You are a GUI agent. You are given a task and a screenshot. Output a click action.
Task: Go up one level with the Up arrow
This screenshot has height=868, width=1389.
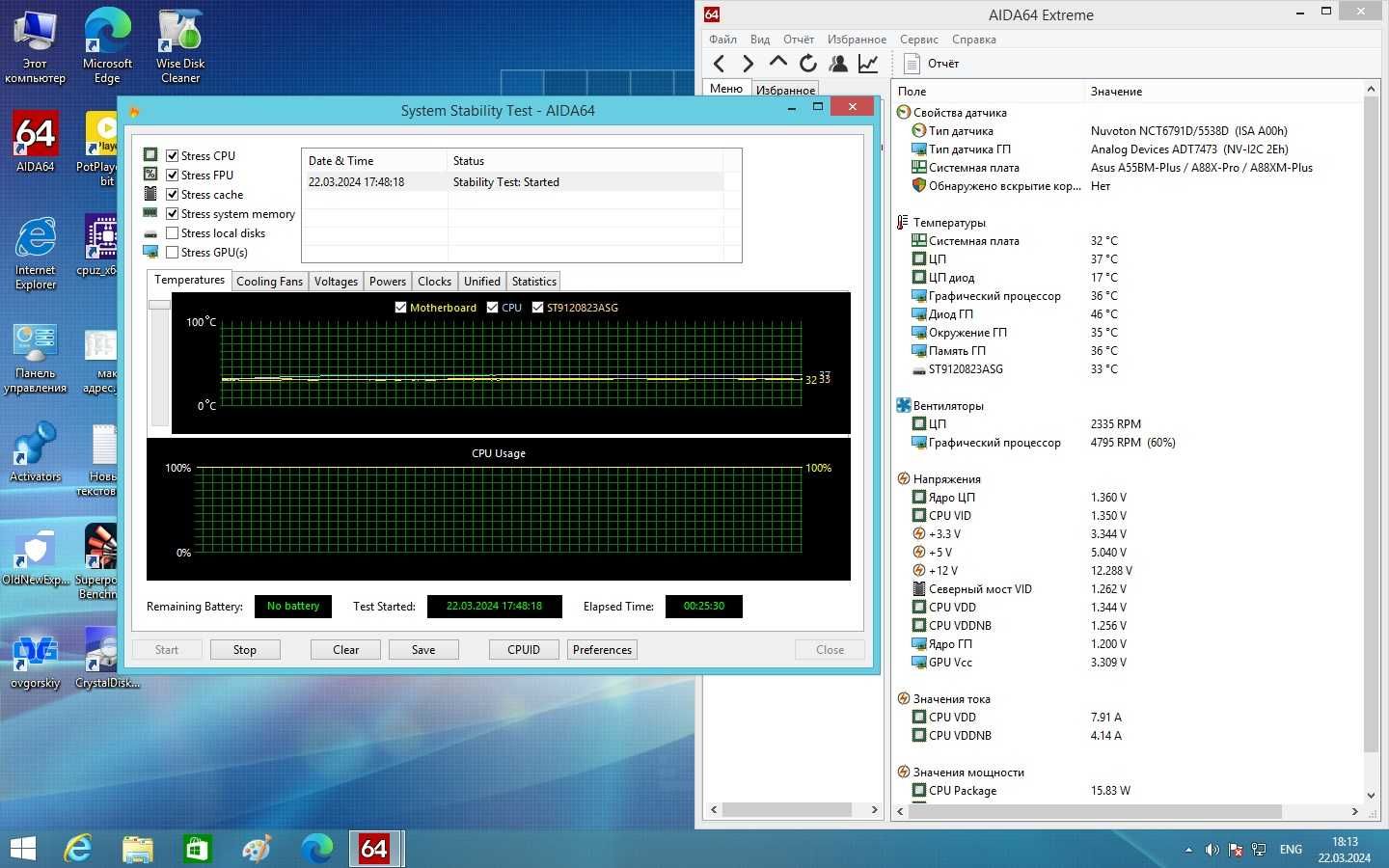click(777, 63)
